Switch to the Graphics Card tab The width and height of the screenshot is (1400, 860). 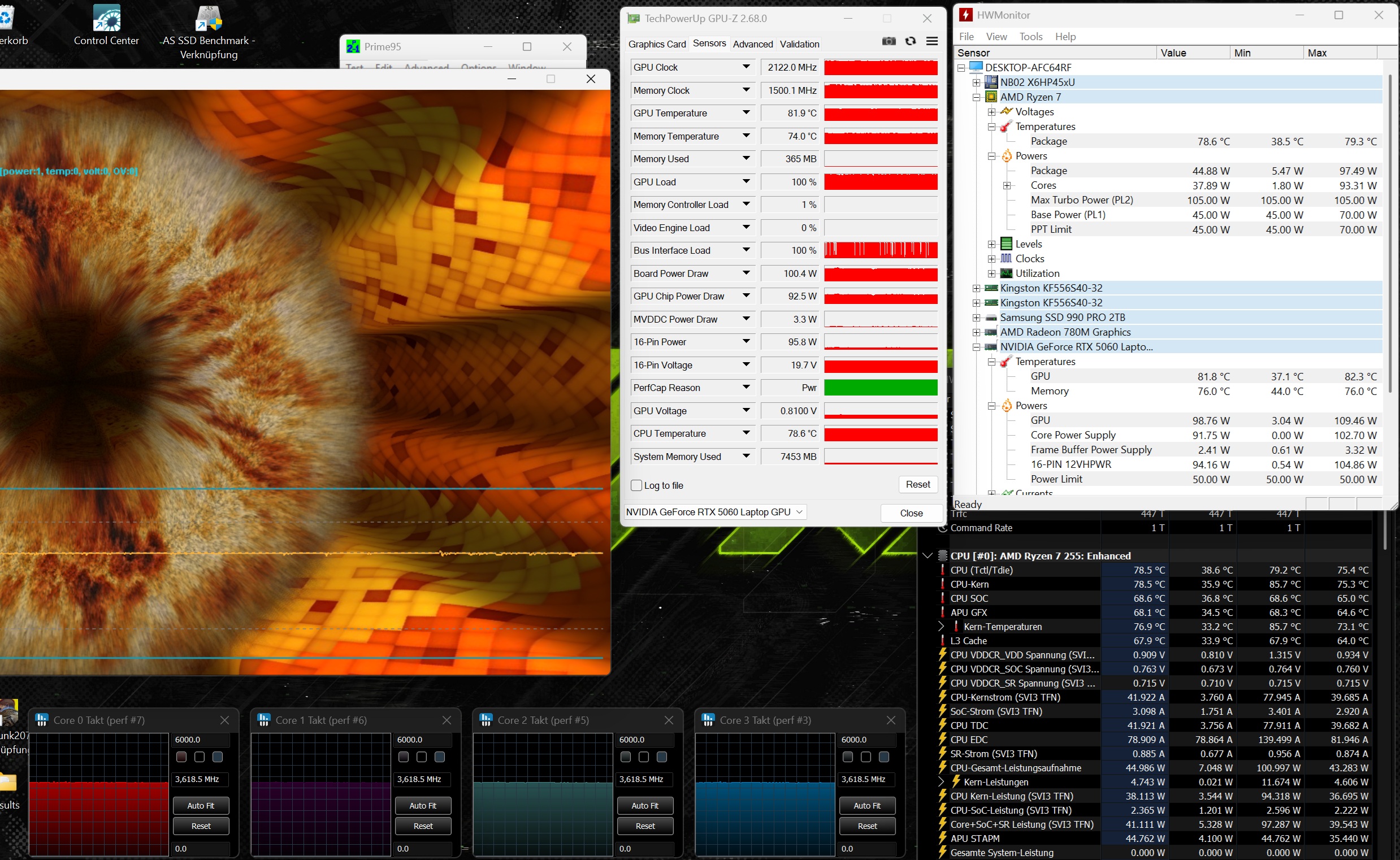pos(657,44)
